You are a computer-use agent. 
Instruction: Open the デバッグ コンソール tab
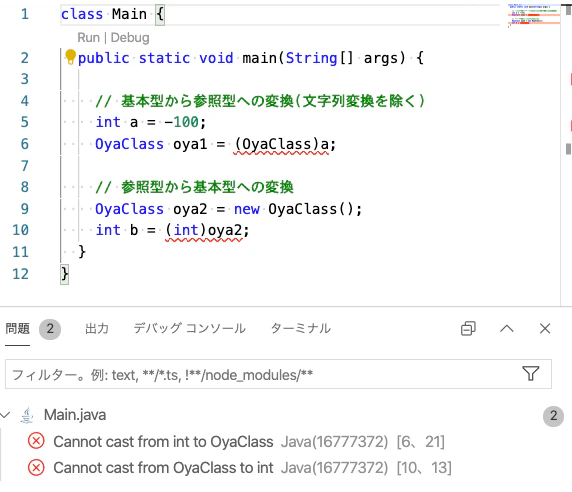pos(189,329)
